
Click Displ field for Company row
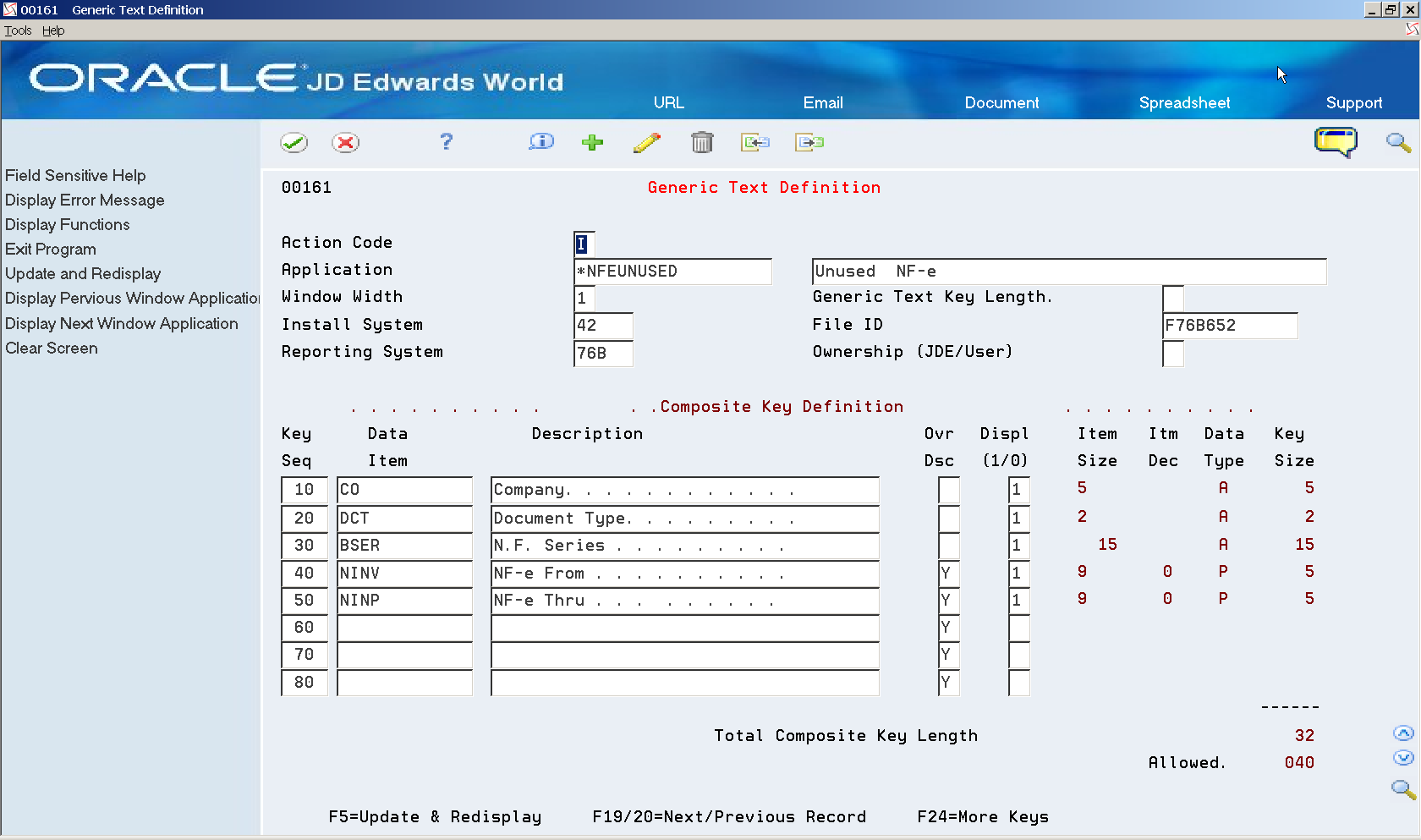coord(1019,490)
